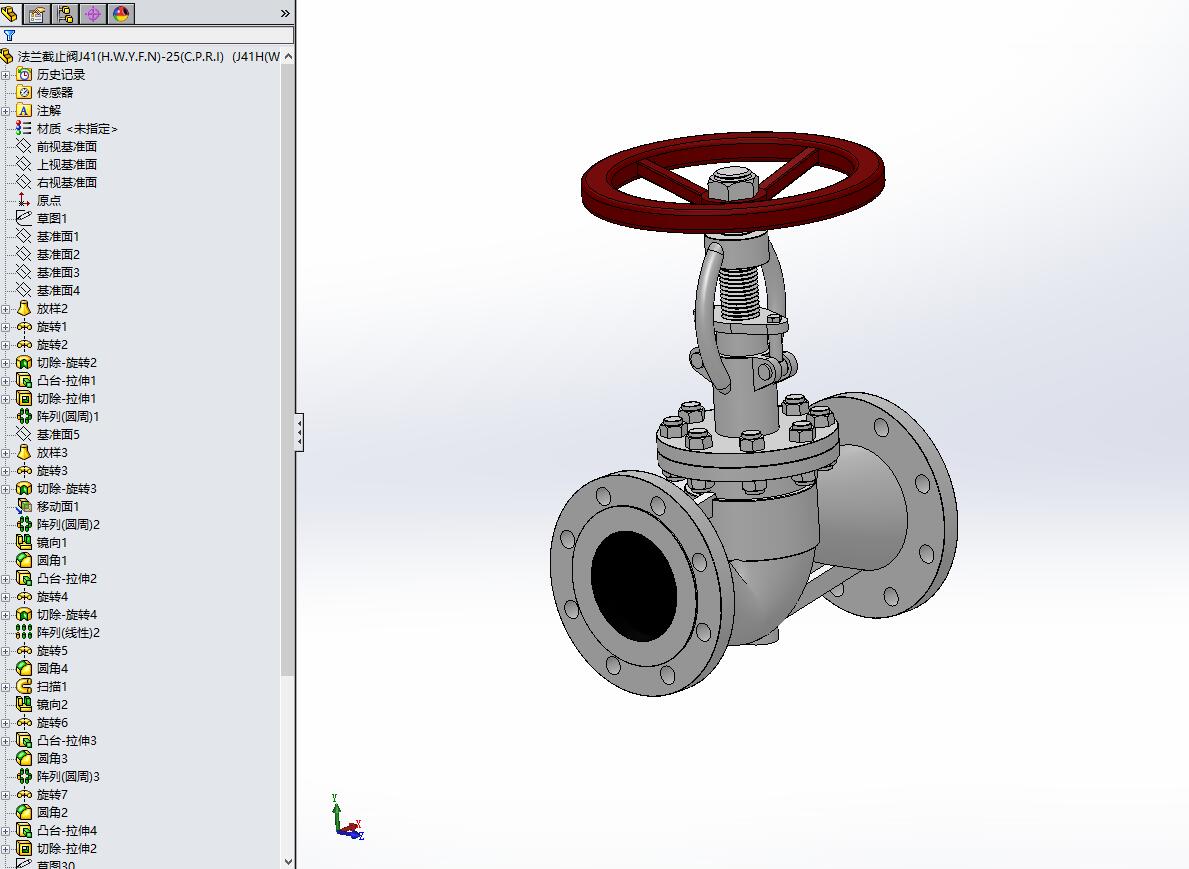This screenshot has height=869, width=1189.
Task: Click the feature tree filter funnel icon
Action: point(9,35)
